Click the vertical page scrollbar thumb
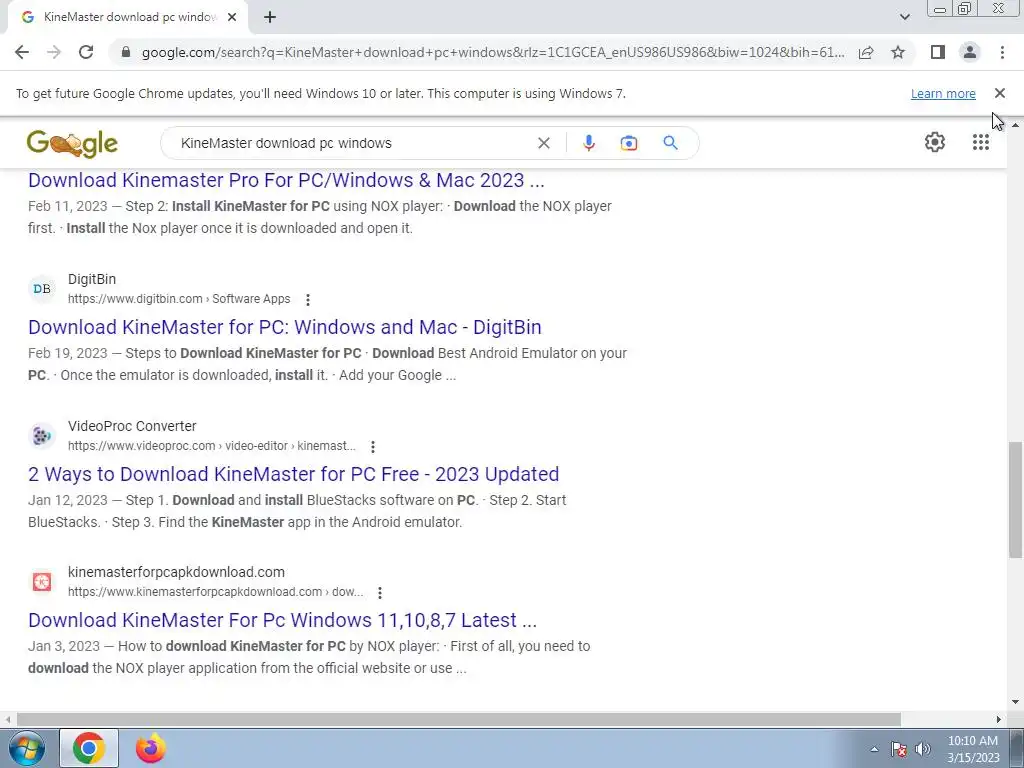The image size is (1024, 768). point(1015,500)
